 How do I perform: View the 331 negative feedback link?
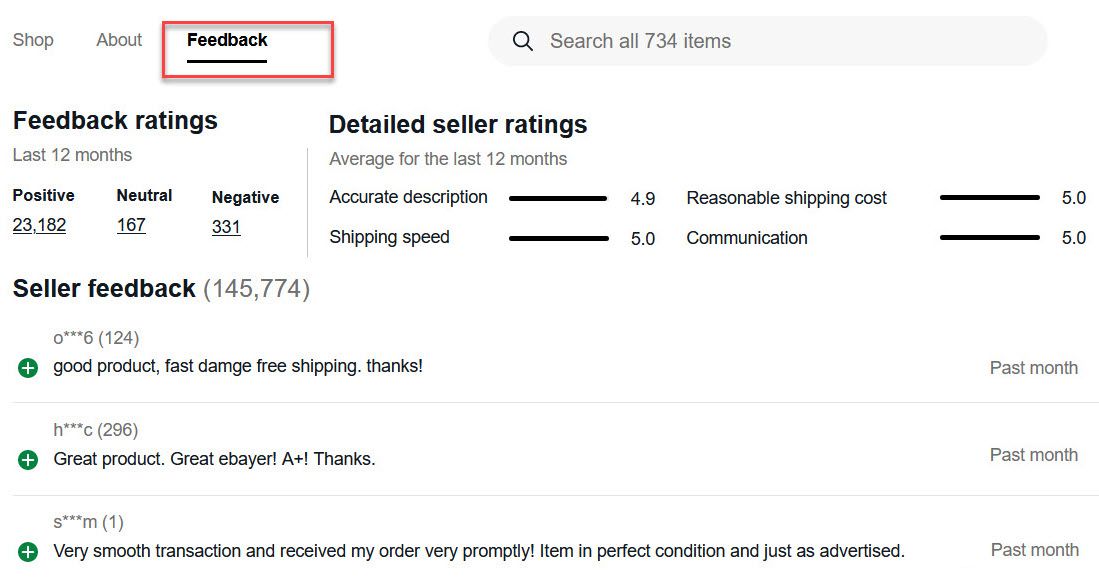click(x=226, y=227)
